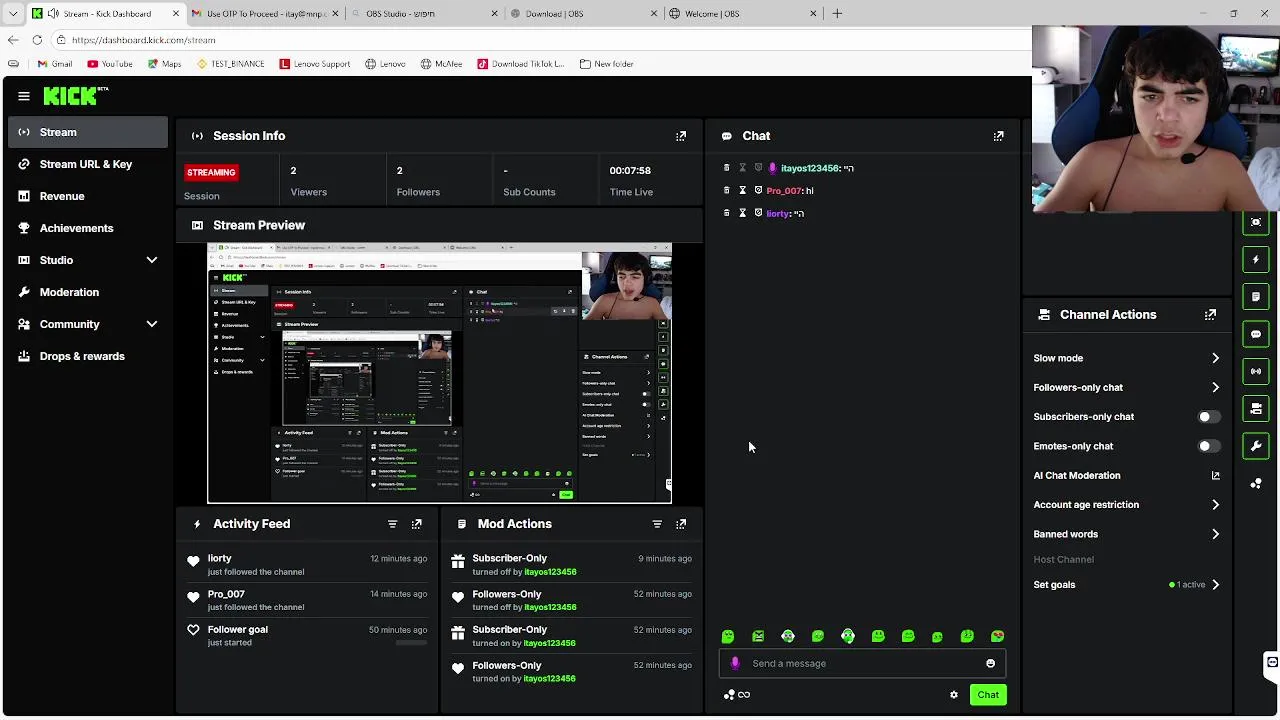The image size is (1280, 720).
Task: Toggle Mod Actions widget icon in right rail
Action: click(x=1256, y=297)
